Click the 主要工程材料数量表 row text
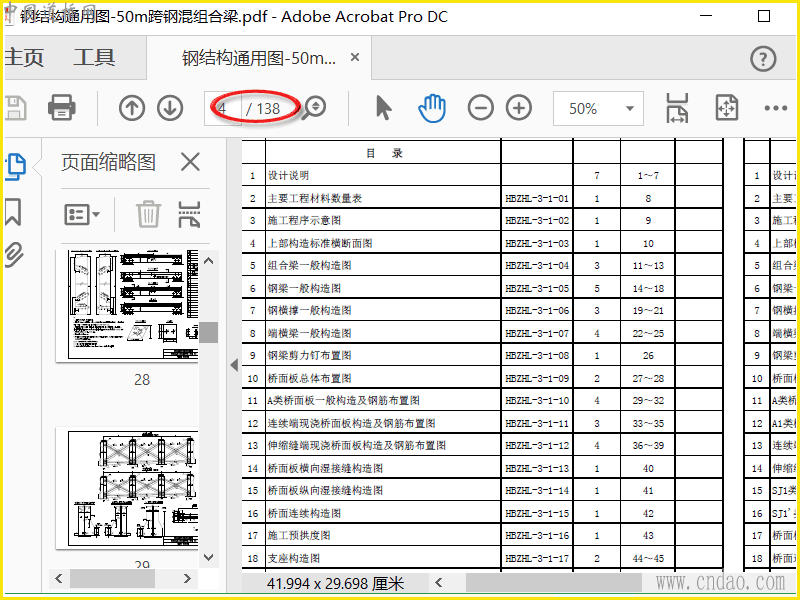The height and width of the screenshot is (600, 800). pos(315,198)
